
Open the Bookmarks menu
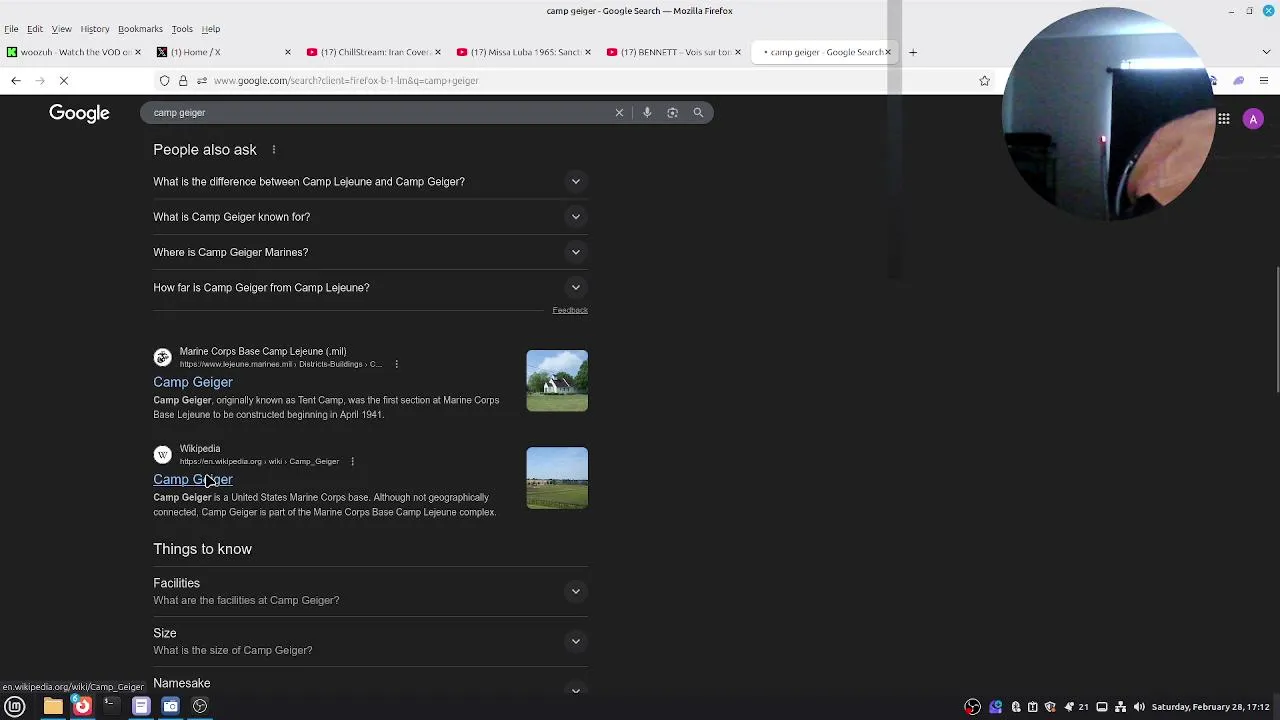tap(140, 29)
